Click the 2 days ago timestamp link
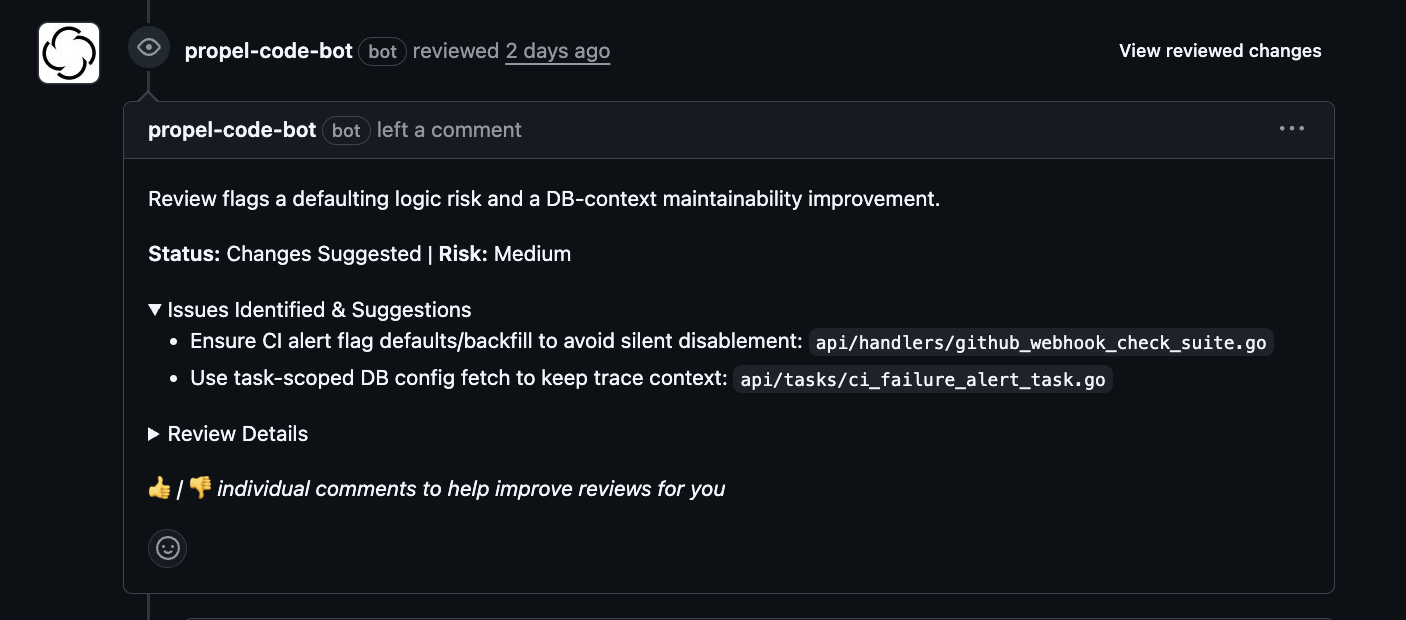Viewport: 1406px width, 620px height. click(x=557, y=51)
